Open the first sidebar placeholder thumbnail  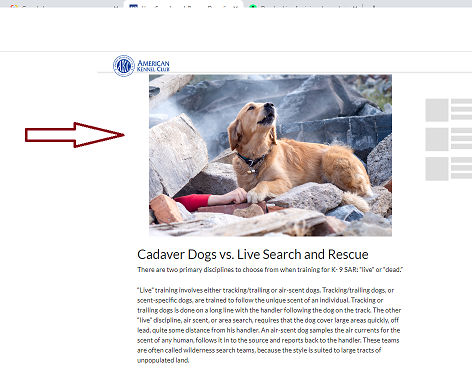(x=437, y=110)
